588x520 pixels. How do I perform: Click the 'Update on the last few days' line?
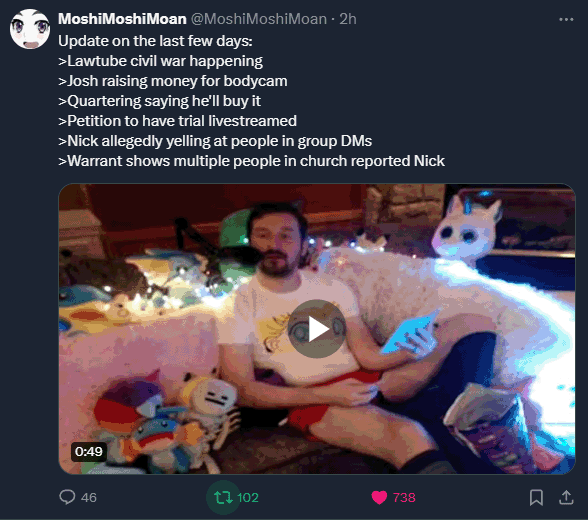[x=155, y=41]
